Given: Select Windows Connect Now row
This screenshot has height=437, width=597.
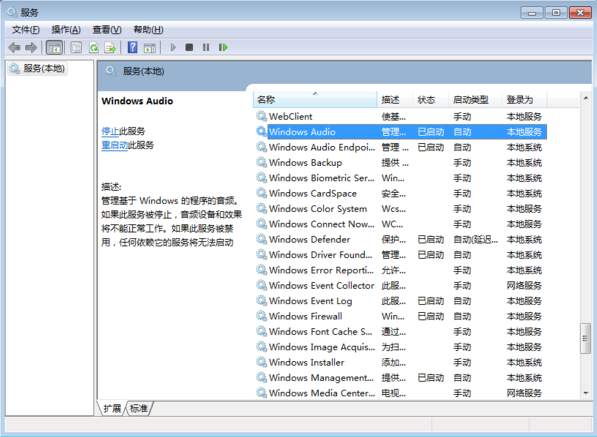Looking at the screenshot, I should pyautogui.click(x=401, y=224).
